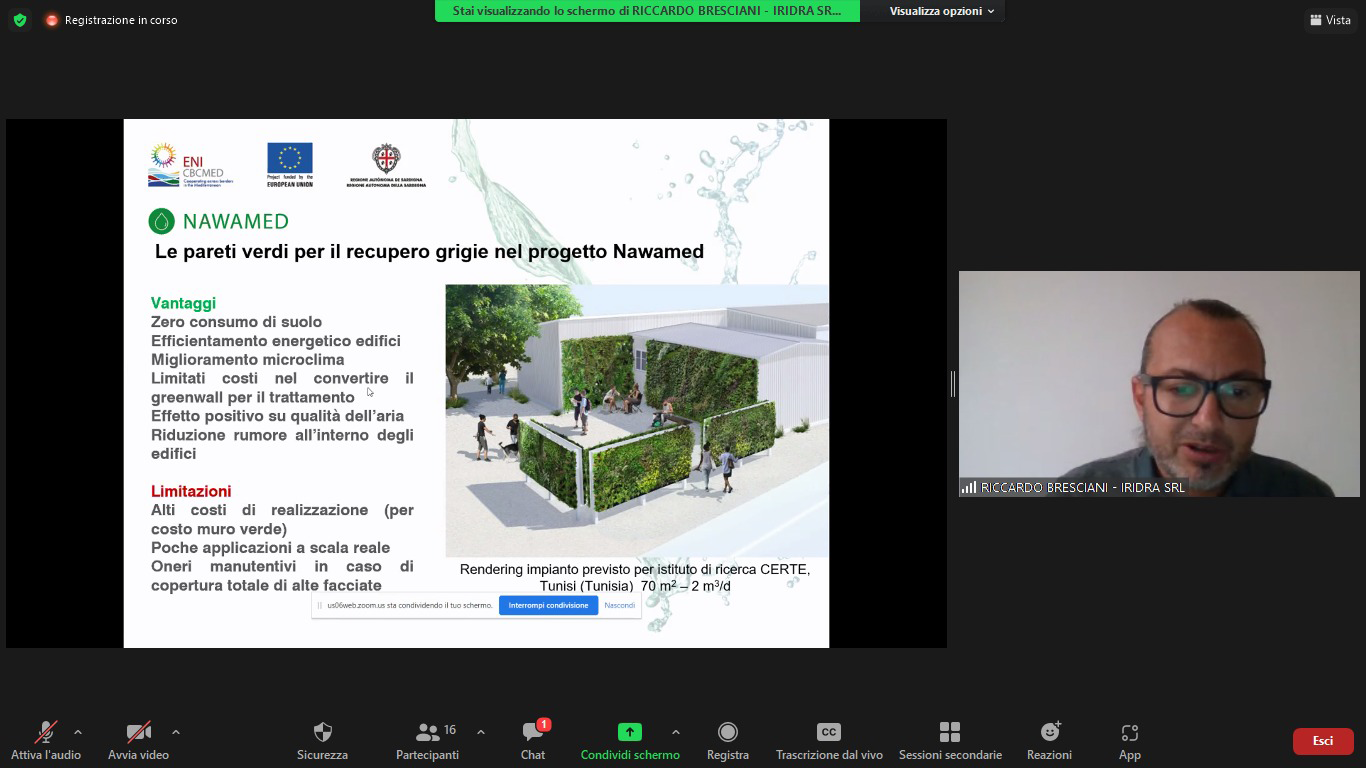Click "Effetto positivo su qualità dell'aria" line
Viewport: 1366px width, 768px height.
coord(277,416)
